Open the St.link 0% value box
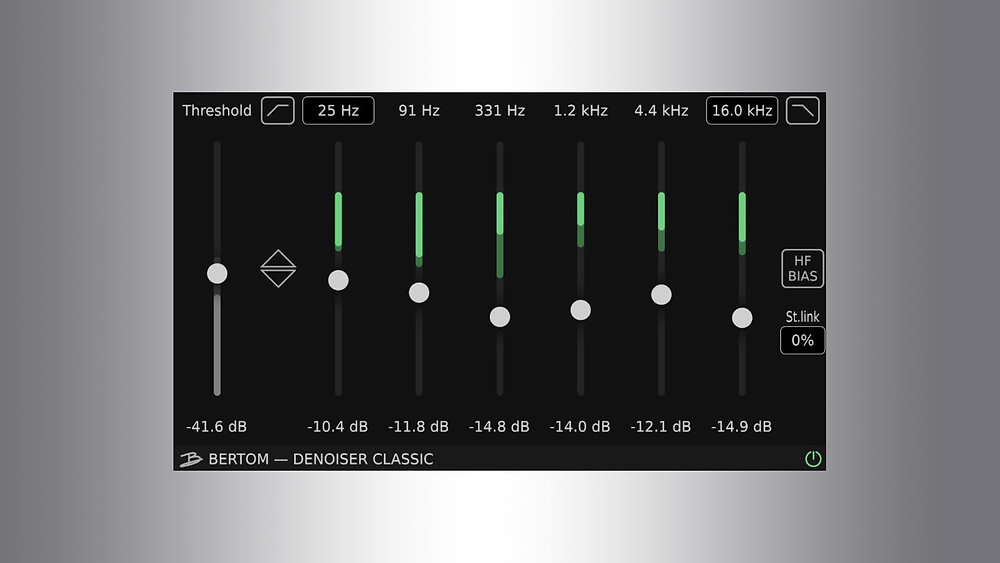This screenshot has width=1000, height=563. [802, 340]
